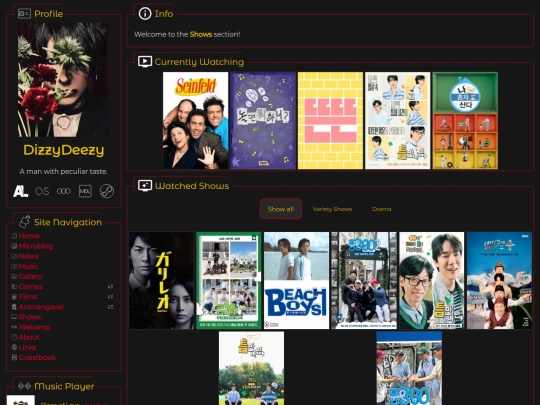This screenshot has height=405, width=540.
Task: Open the Games link
Action: 31,287
